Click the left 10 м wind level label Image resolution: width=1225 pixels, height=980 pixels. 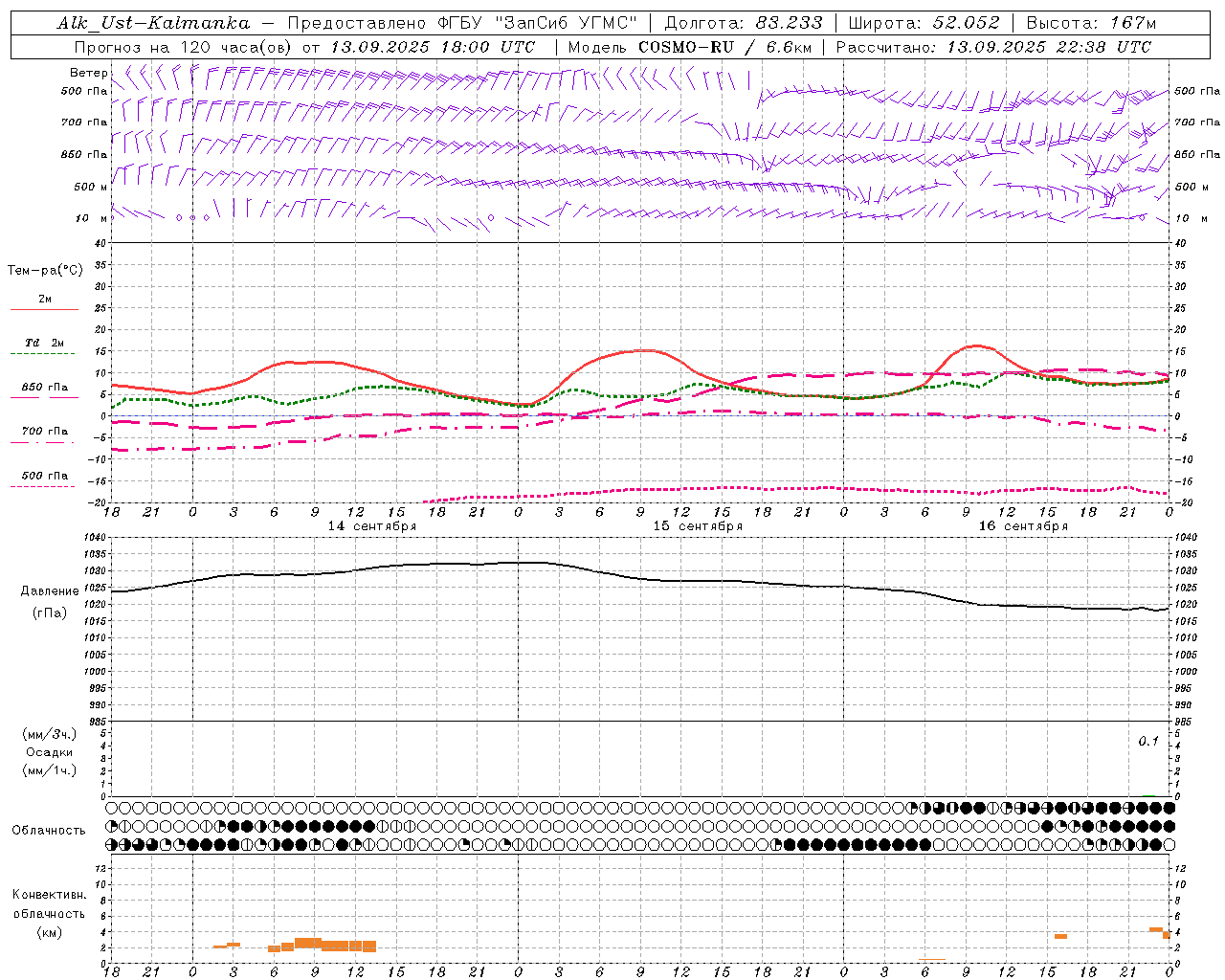pyautogui.click(x=91, y=218)
